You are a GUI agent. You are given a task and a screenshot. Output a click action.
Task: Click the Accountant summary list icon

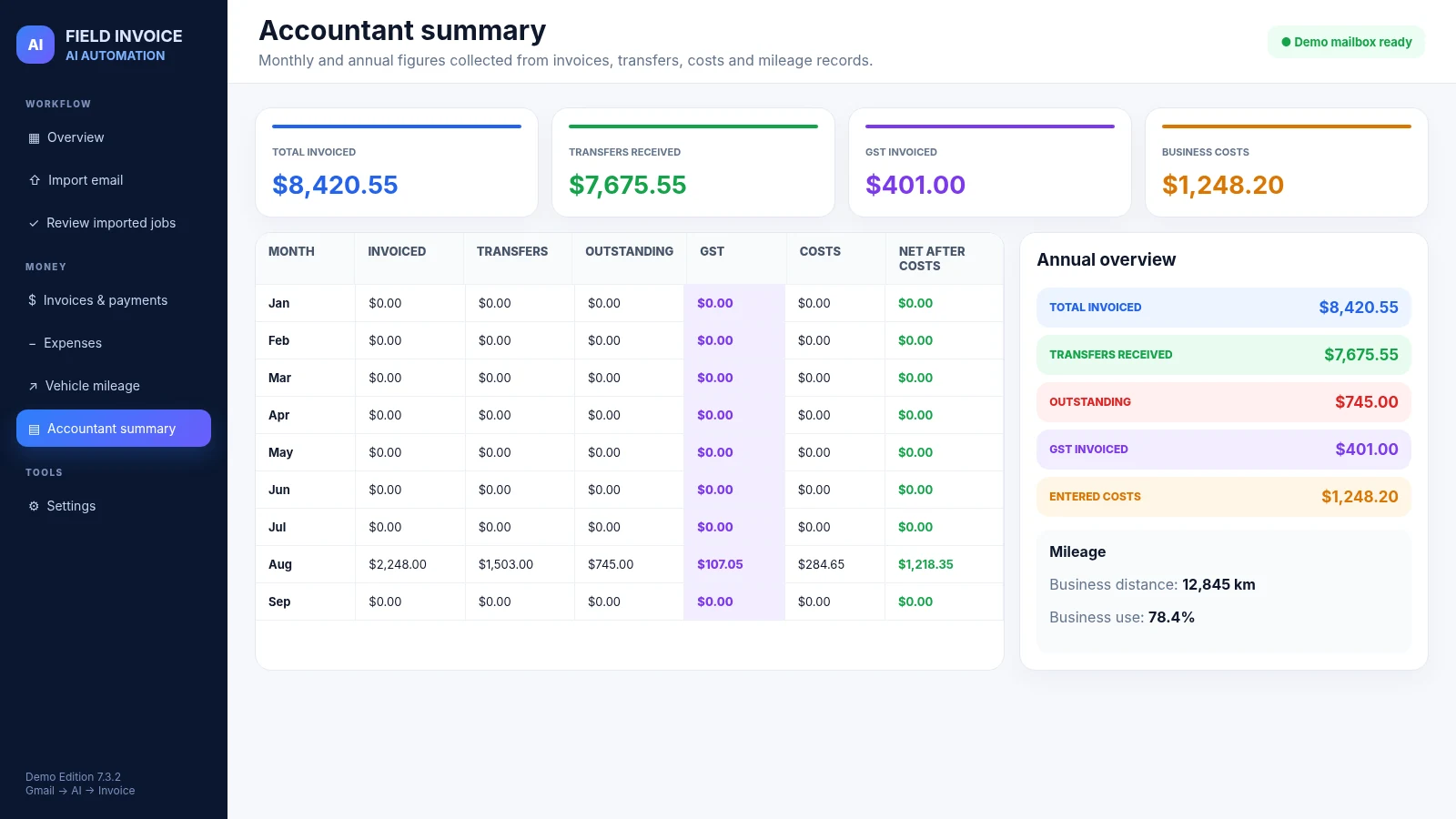[34, 430]
